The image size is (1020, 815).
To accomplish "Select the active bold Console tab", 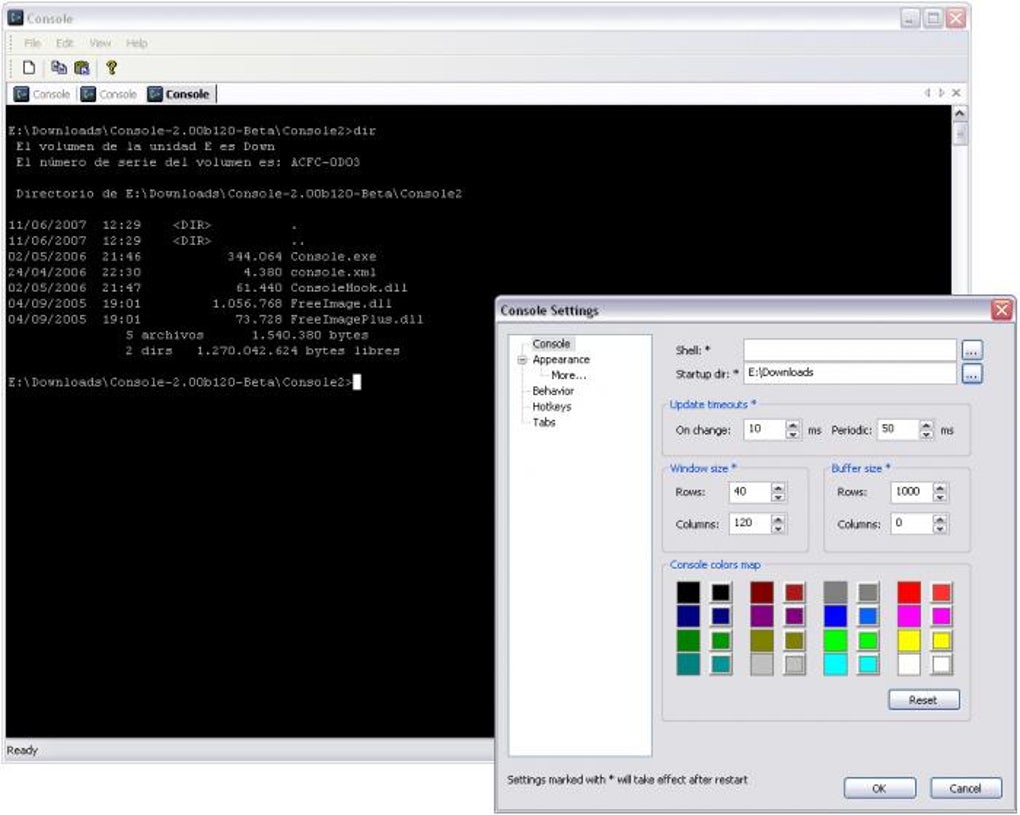I will (180, 94).
